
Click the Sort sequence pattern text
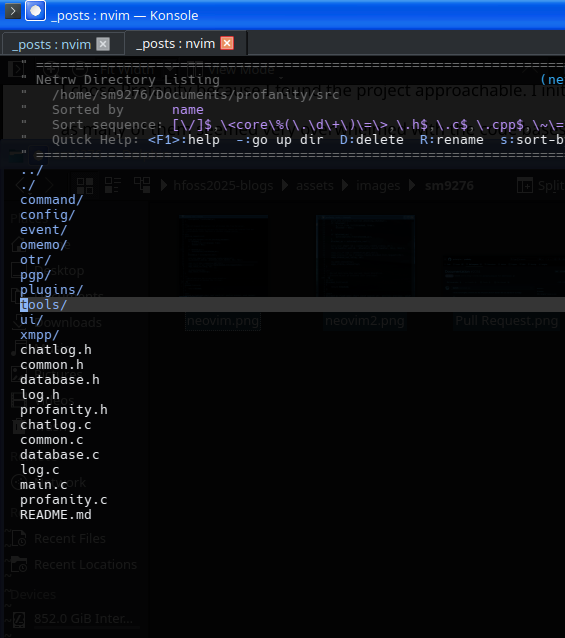click(x=368, y=125)
